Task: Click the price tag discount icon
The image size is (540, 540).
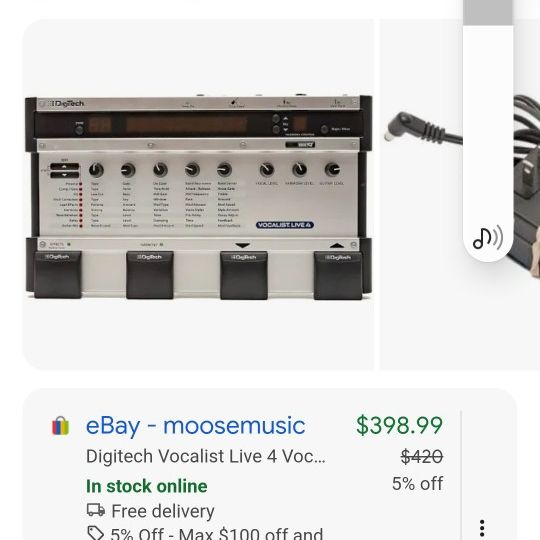Action: click(95, 533)
